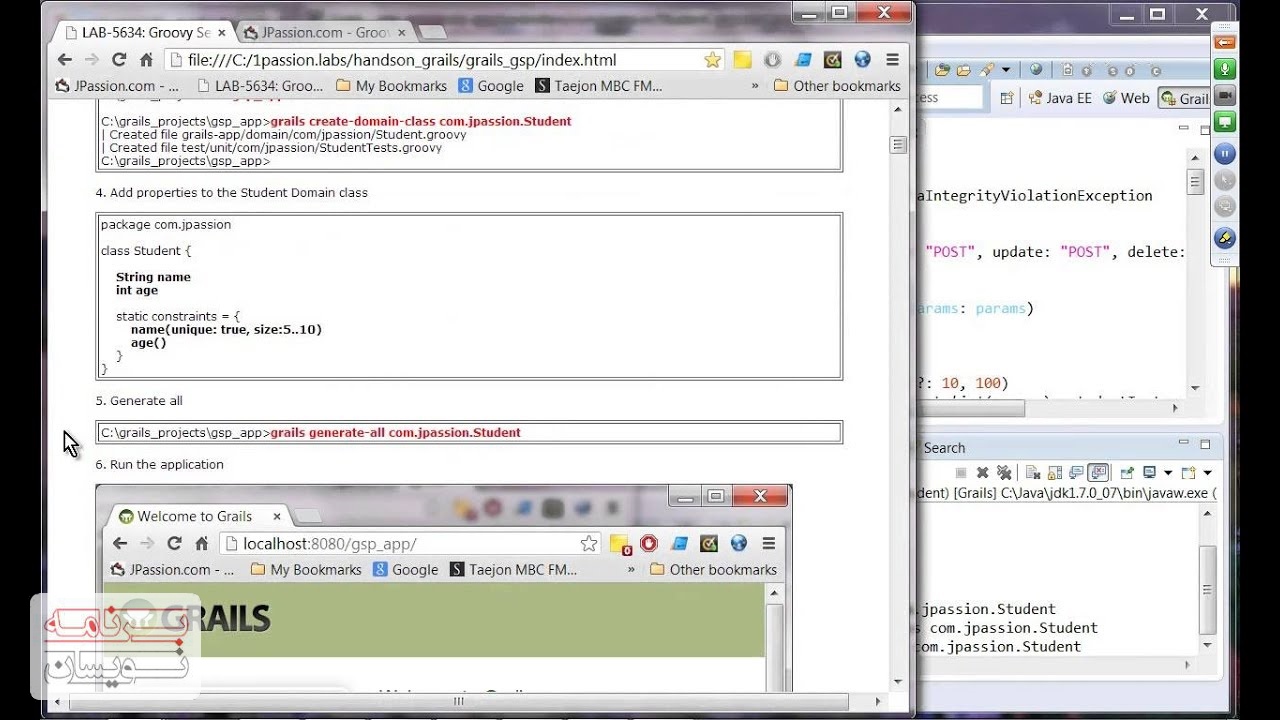Open the Chrome hamburger menu
This screenshot has height=720, width=1280.
892,60
